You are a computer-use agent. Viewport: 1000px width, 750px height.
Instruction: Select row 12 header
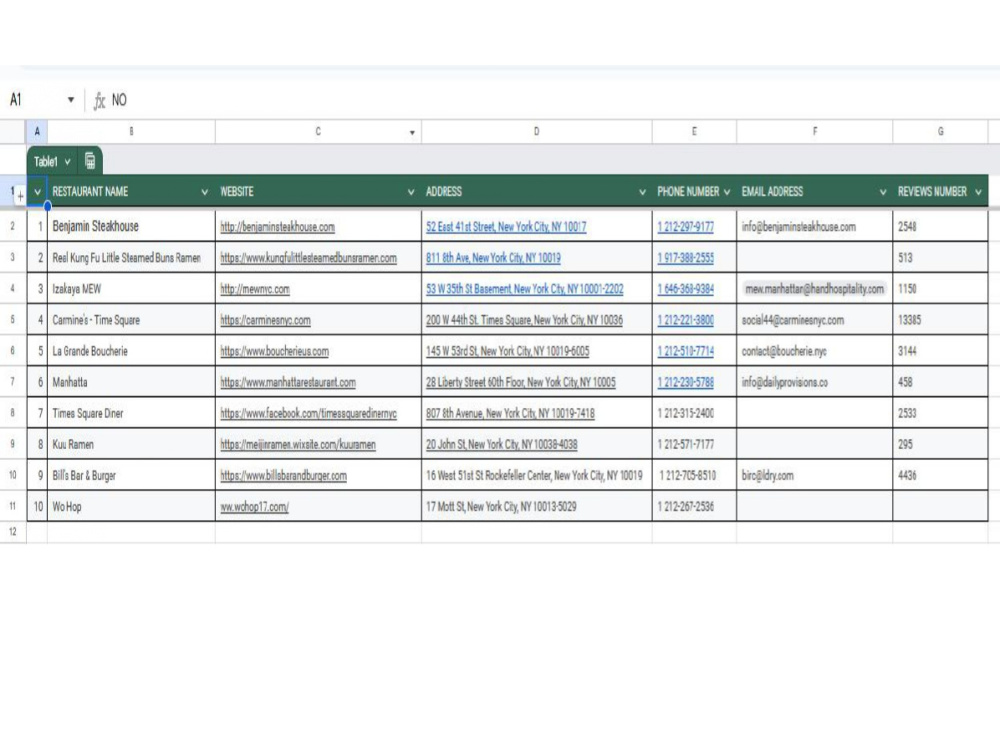13,532
